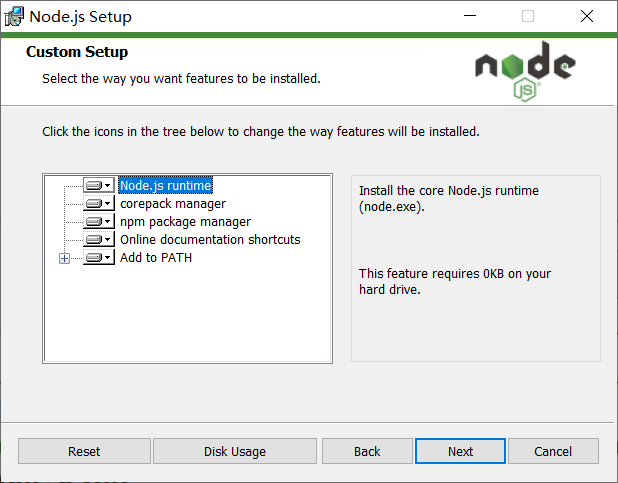Screen dimensions: 618x483
Task: Close the Node.js Setup window
Action: [x=587, y=16]
